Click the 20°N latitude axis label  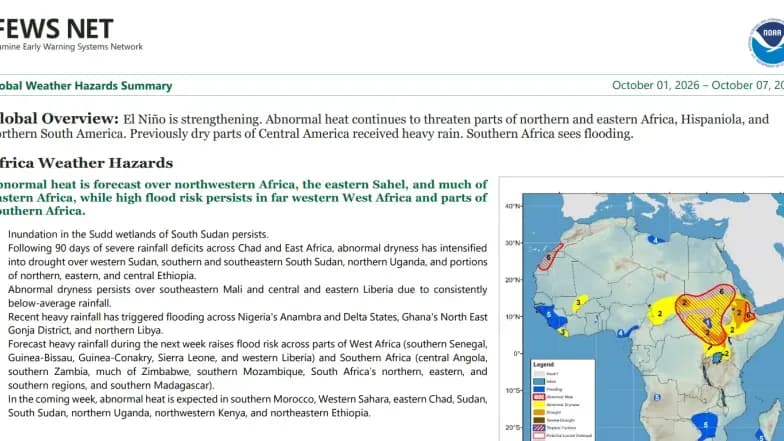click(512, 280)
